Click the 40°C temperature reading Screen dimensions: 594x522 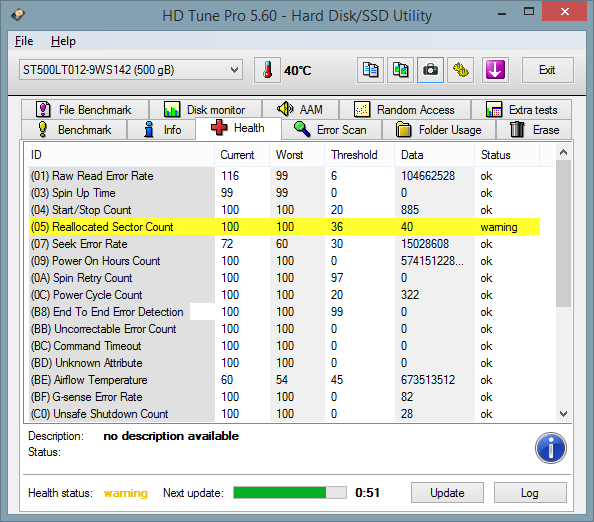click(x=298, y=70)
